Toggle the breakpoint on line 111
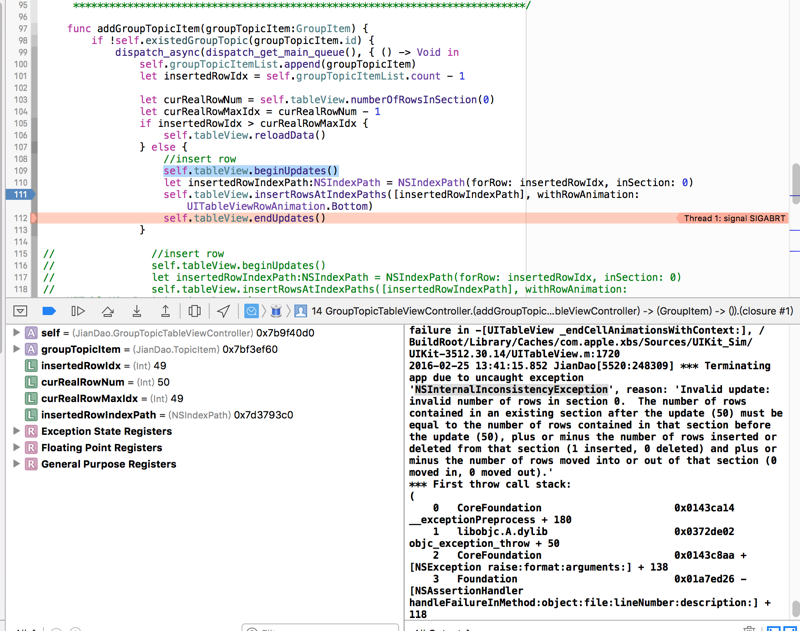 20,194
